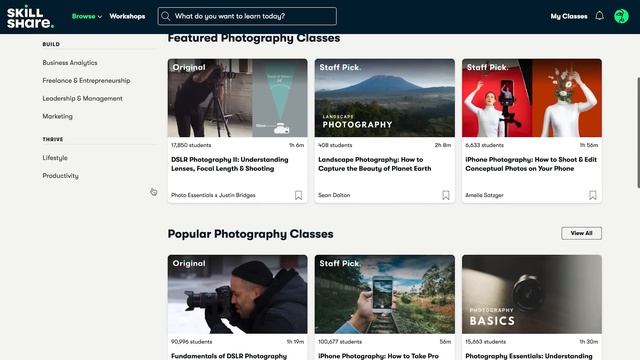Select Freelance & Entrepreneurship category
The width and height of the screenshot is (640, 360).
(x=86, y=80)
